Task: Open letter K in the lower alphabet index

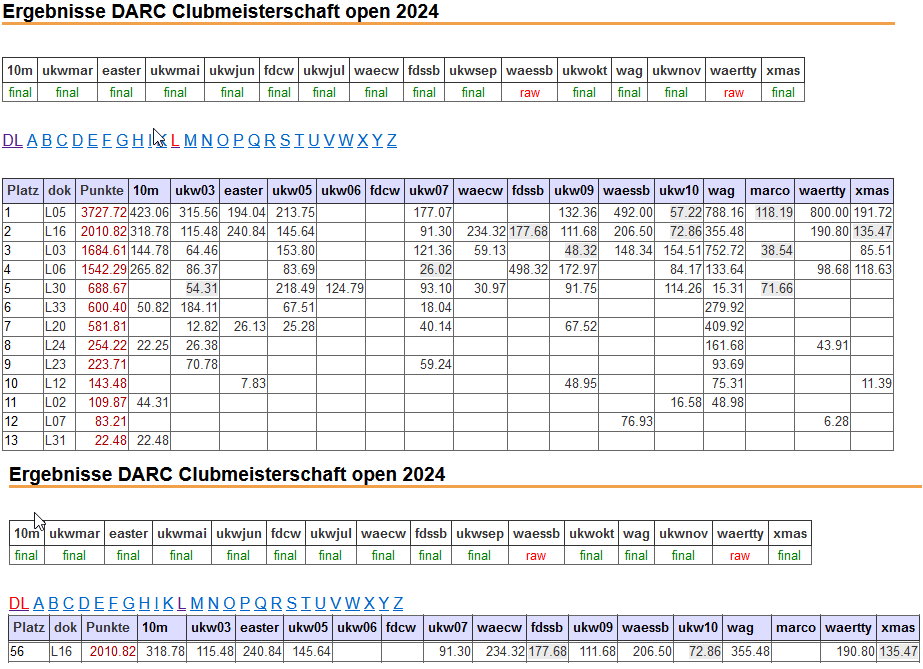Action: point(168,604)
